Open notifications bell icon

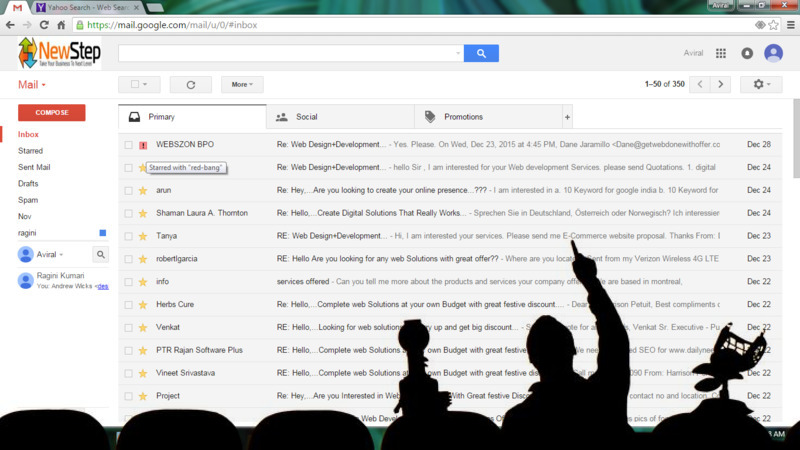pyautogui.click(x=747, y=53)
